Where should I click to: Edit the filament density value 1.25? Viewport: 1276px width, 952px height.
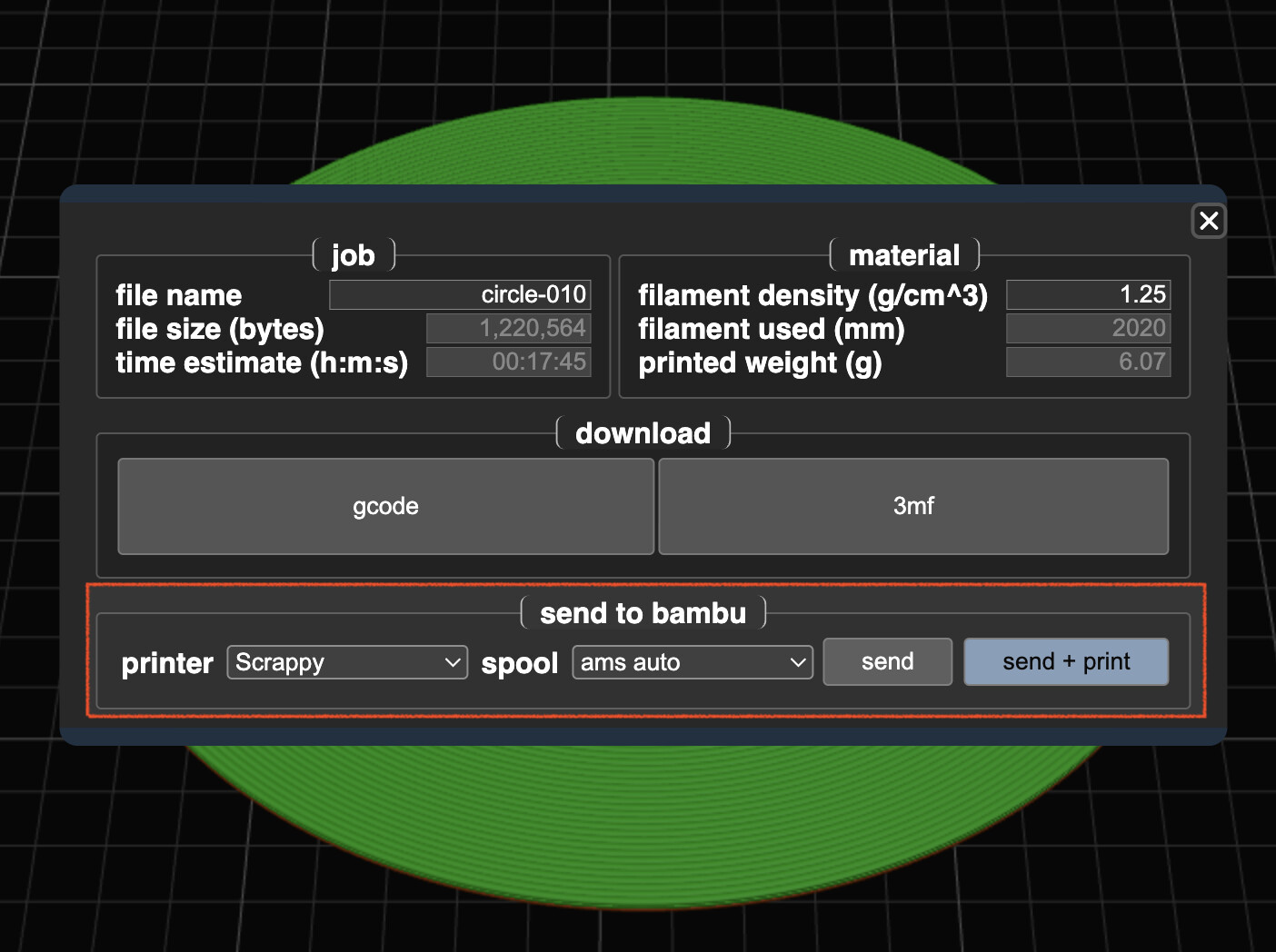pyautogui.click(x=1087, y=294)
